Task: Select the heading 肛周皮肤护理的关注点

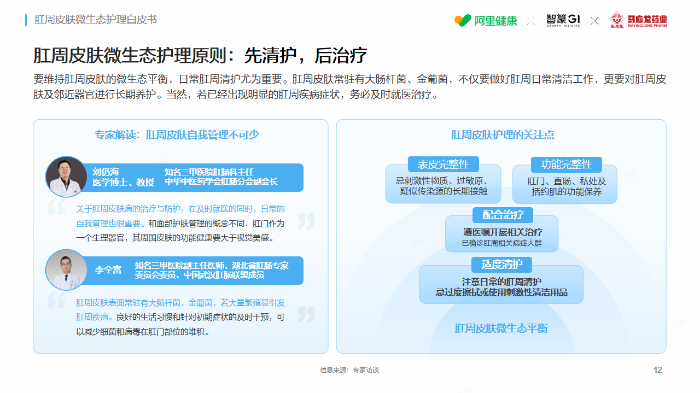Action: click(x=502, y=135)
